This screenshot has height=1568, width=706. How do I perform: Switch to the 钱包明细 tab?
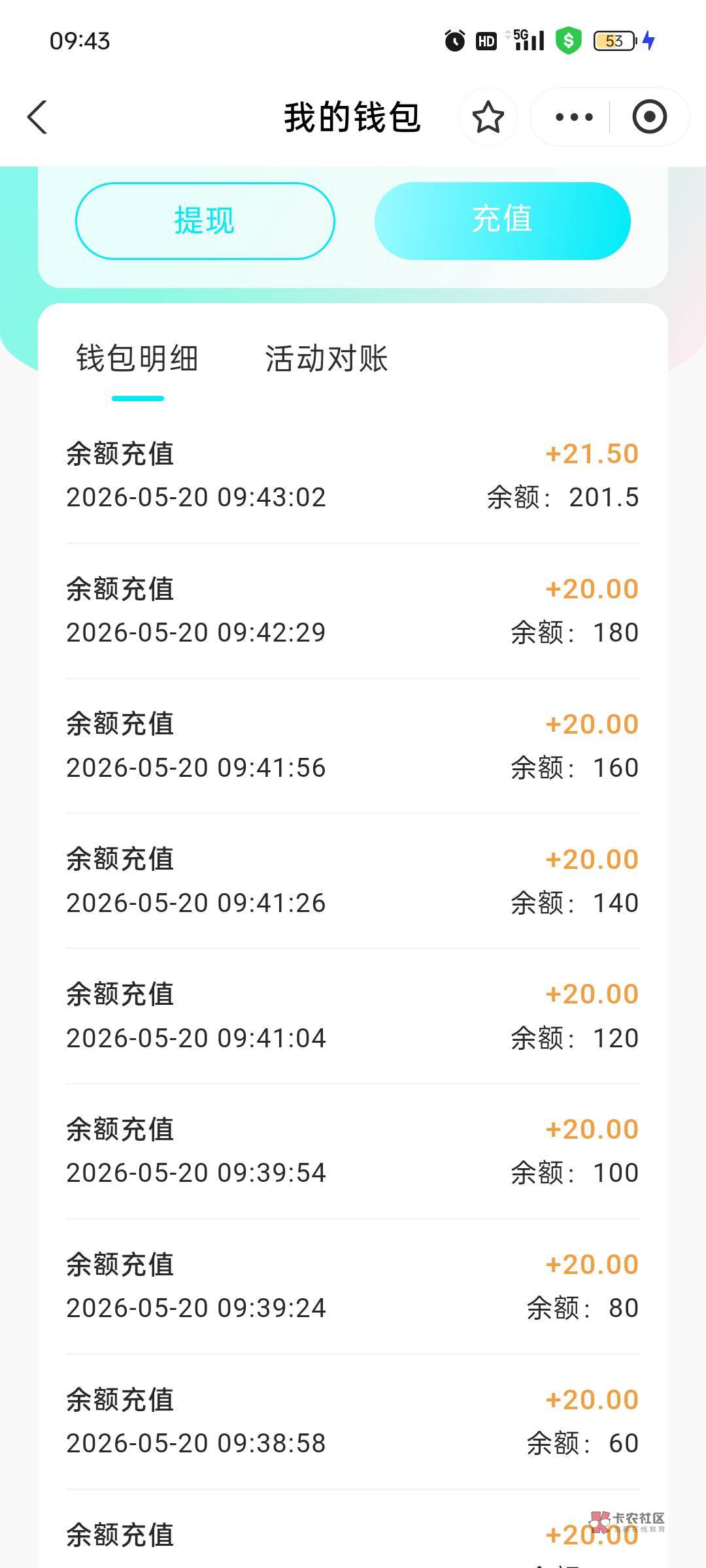[x=137, y=359]
